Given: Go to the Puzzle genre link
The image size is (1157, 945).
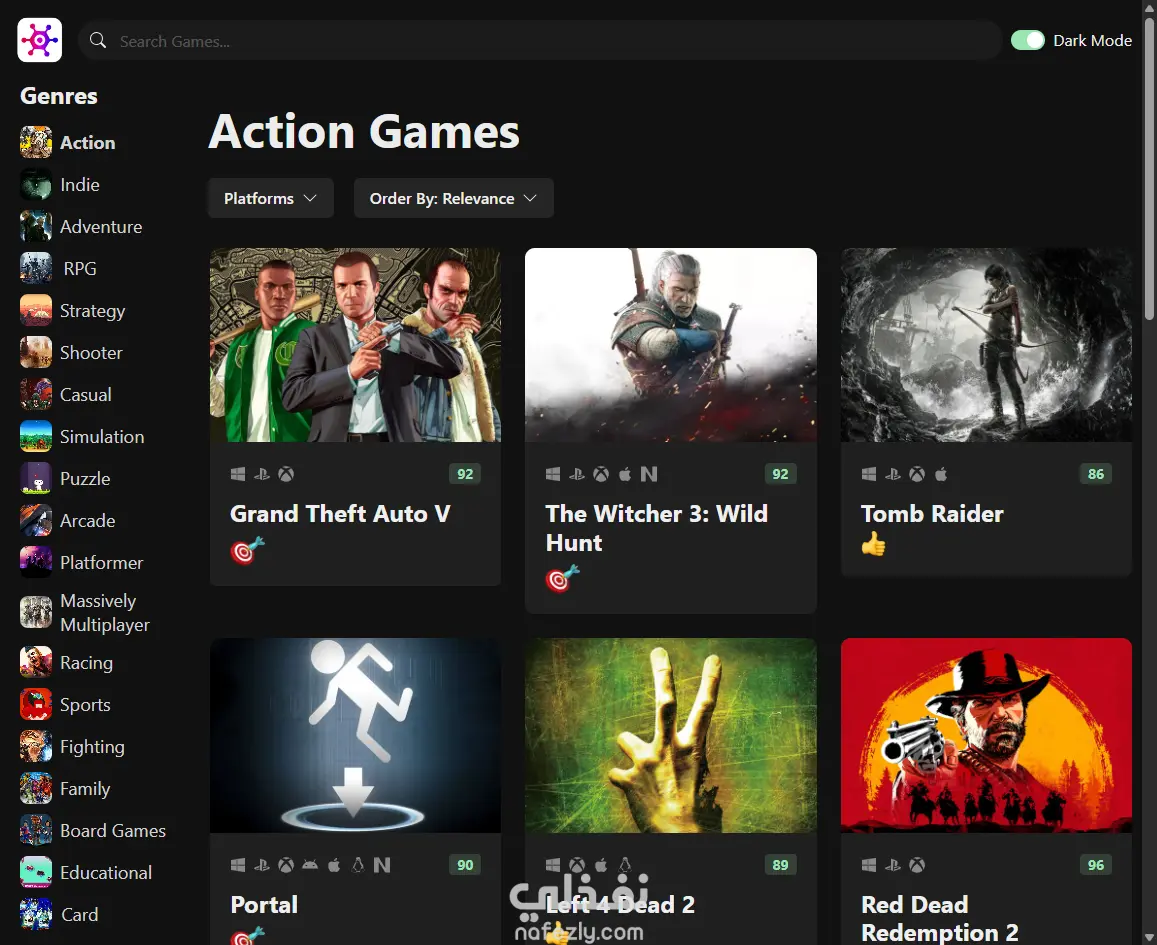Looking at the screenshot, I should tap(85, 479).
